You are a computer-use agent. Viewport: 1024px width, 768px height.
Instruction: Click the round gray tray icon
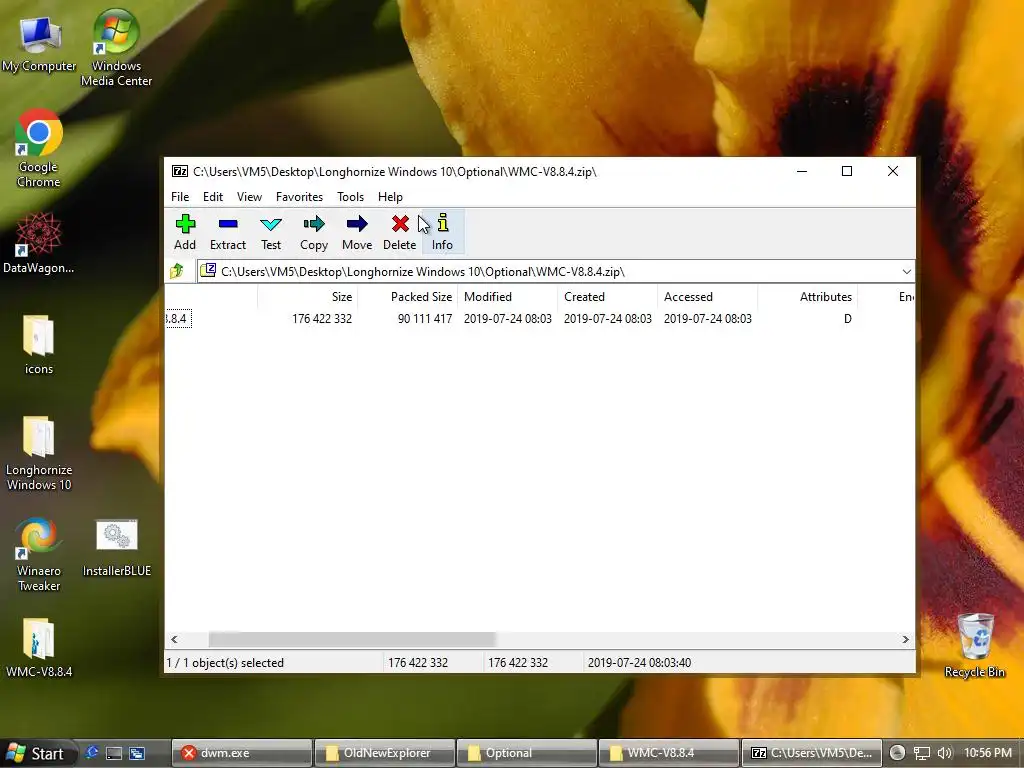click(897, 752)
